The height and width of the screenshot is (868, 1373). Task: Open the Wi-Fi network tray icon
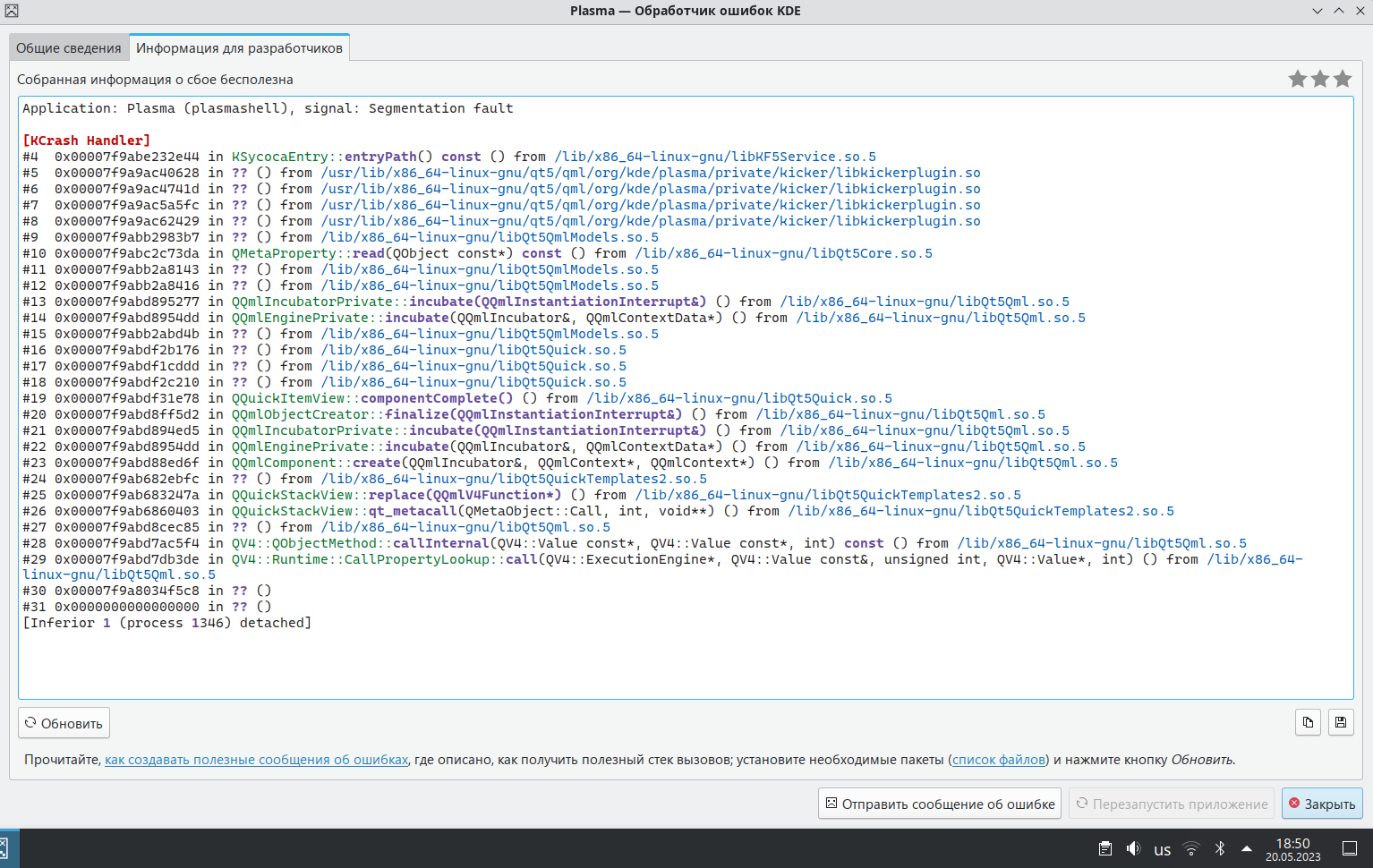[x=1191, y=848]
